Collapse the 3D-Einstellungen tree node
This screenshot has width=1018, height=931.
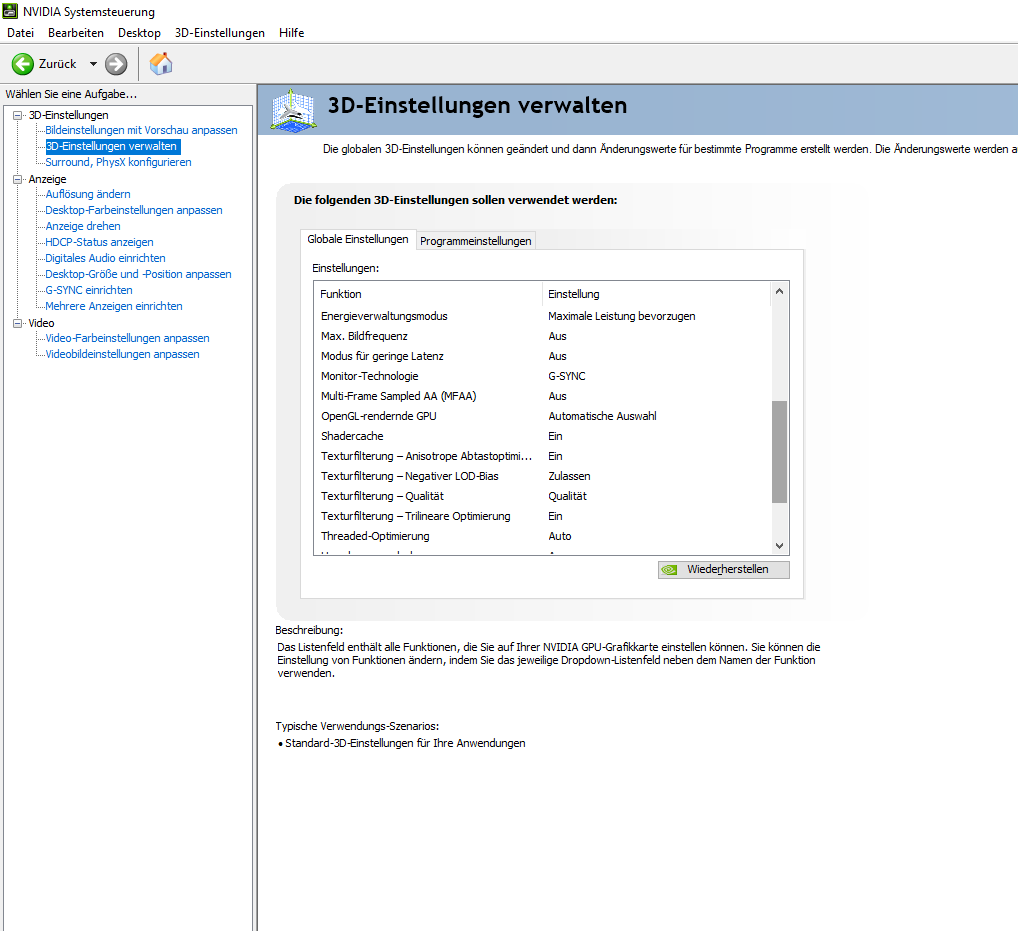(18, 115)
